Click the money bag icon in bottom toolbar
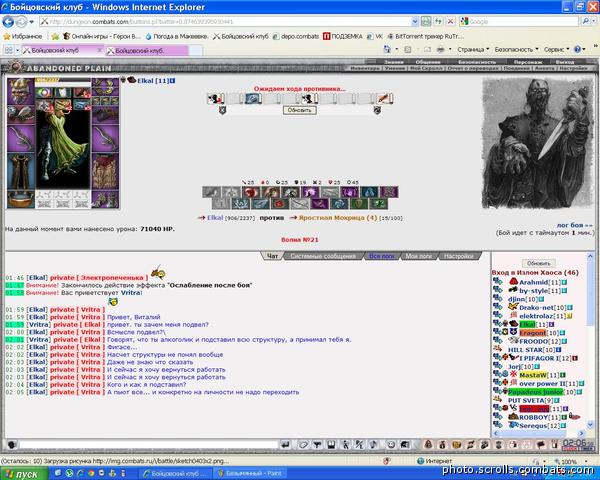Viewport: 600px width, 480px height. pos(442,444)
